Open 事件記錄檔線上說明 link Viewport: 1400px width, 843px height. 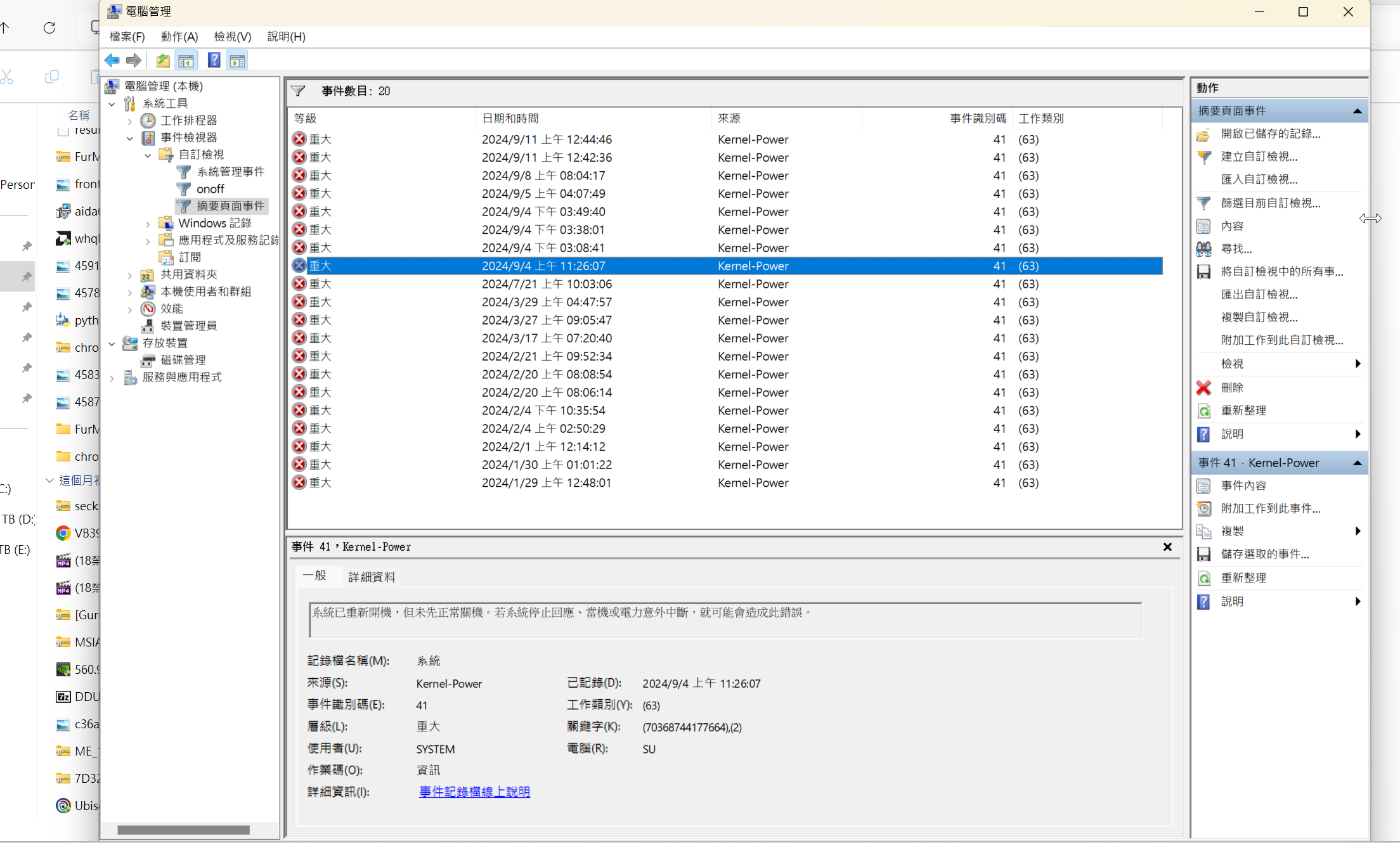point(474,792)
